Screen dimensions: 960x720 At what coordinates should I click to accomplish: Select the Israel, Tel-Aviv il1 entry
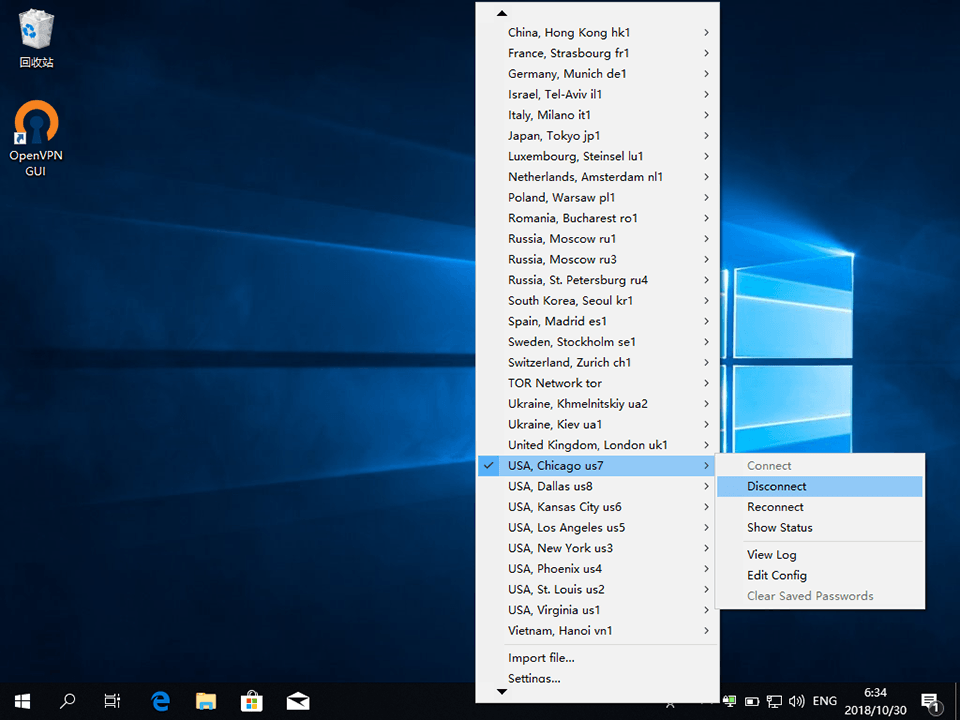(x=598, y=94)
